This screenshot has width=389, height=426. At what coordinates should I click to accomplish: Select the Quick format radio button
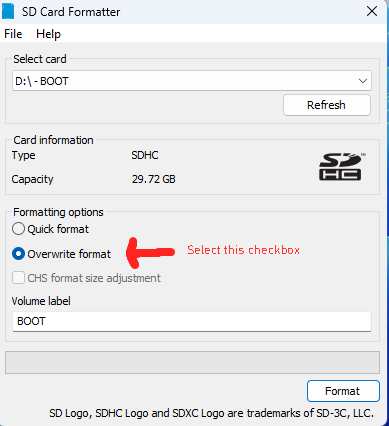[18, 229]
